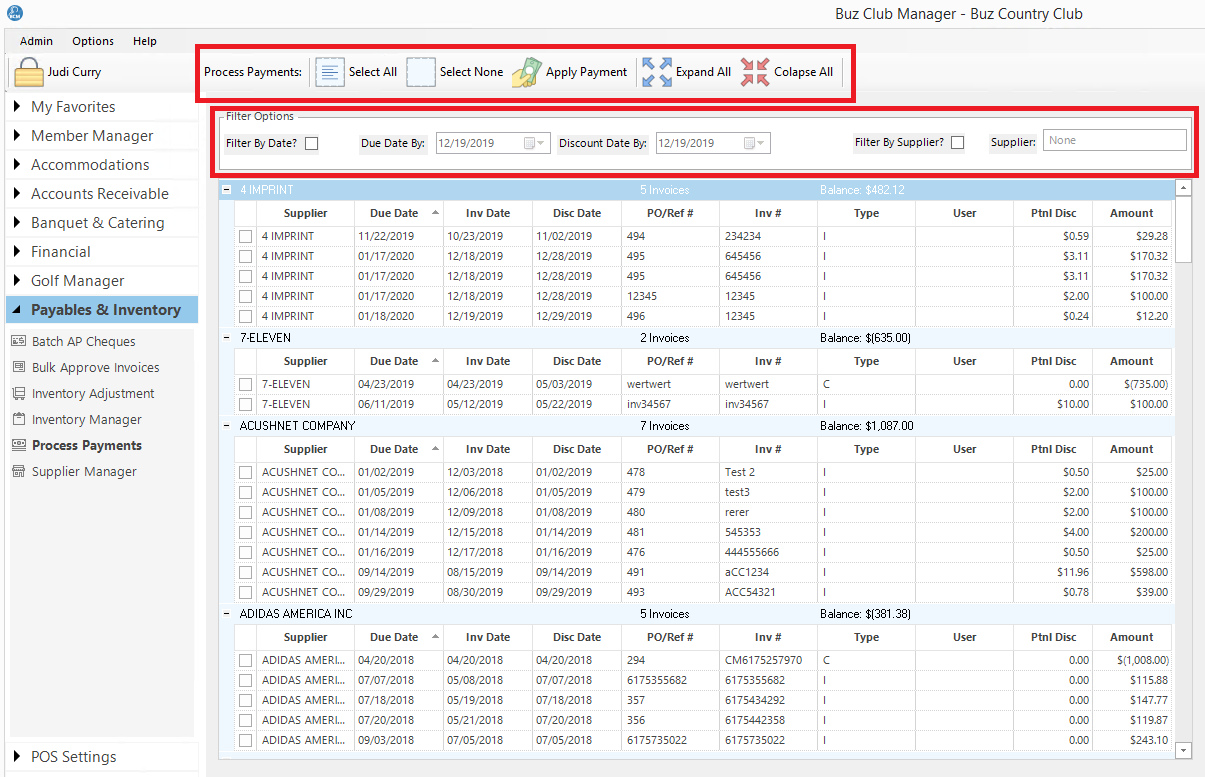The height and width of the screenshot is (777, 1205).
Task: Sort by Amount column header in 4 IMPRINT
Action: tap(1131, 213)
